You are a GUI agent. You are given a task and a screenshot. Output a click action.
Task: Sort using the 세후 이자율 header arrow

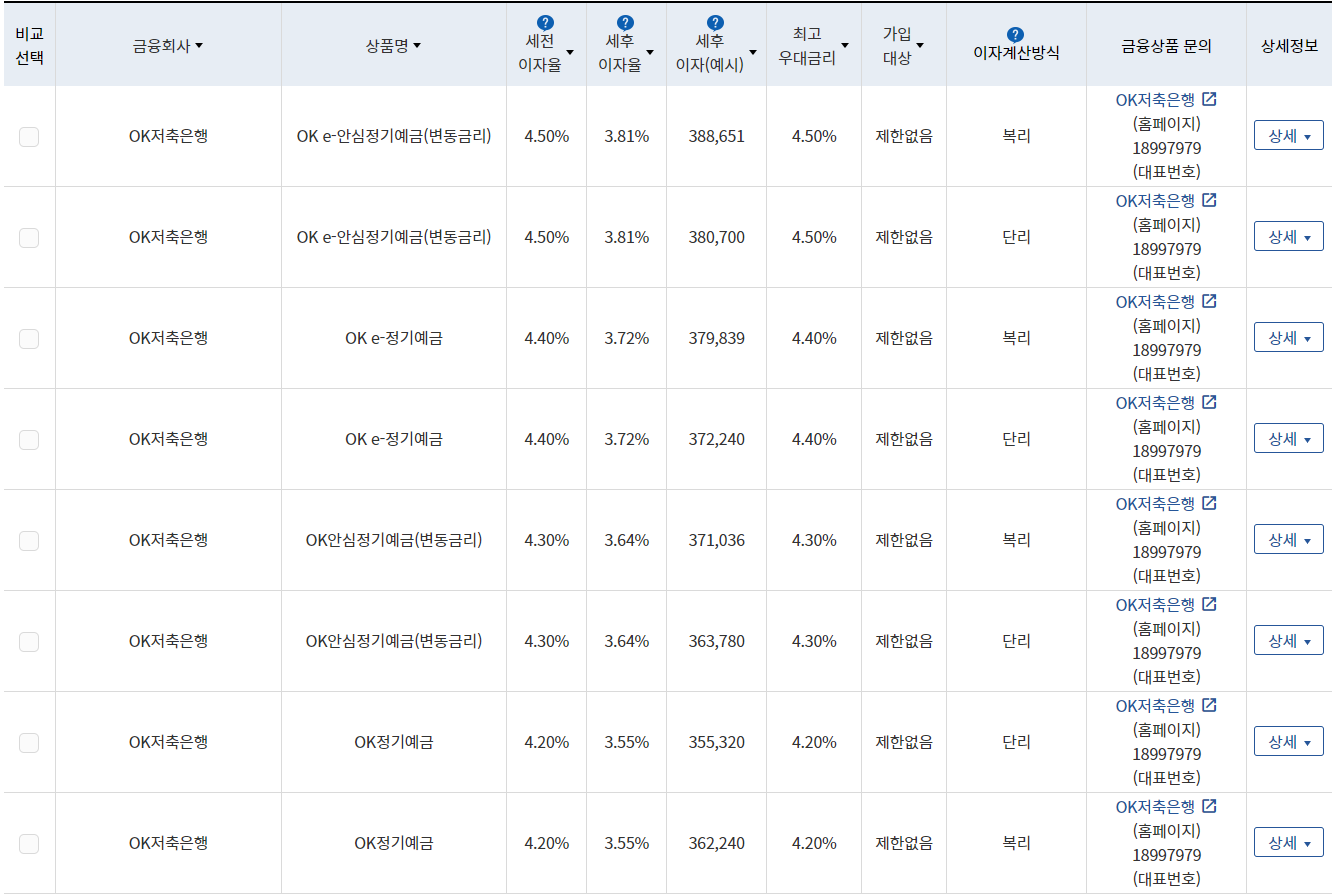click(650, 52)
